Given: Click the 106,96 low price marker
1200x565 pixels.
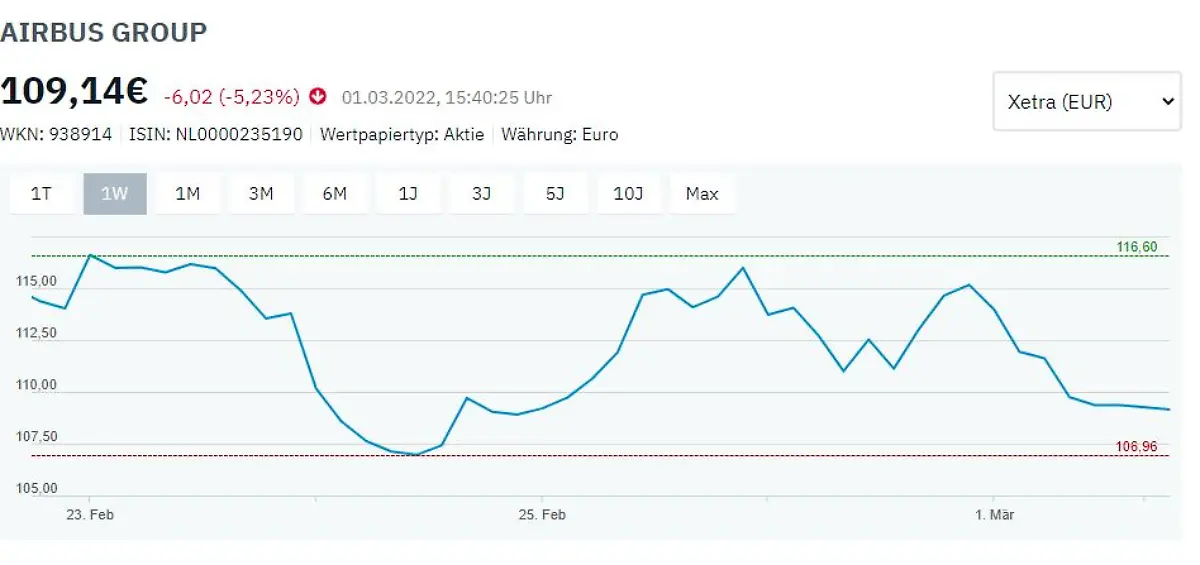Looking at the screenshot, I should click(1136, 447).
